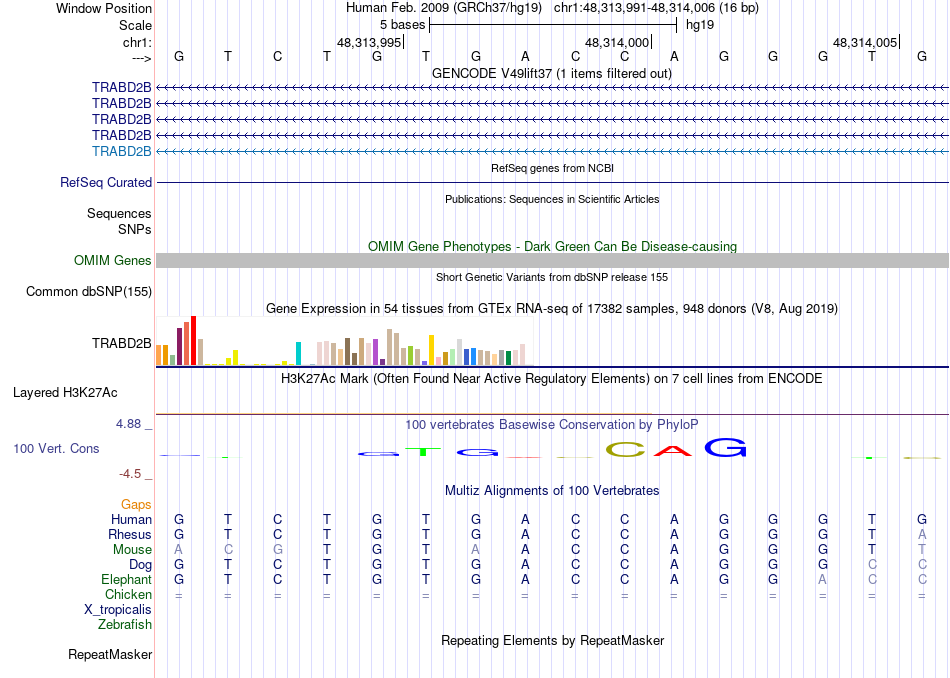This screenshot has height=678, width=950.
Task: Click 'Repeating Elements by RepeatMasker' title
Action: tap(552, 640)
